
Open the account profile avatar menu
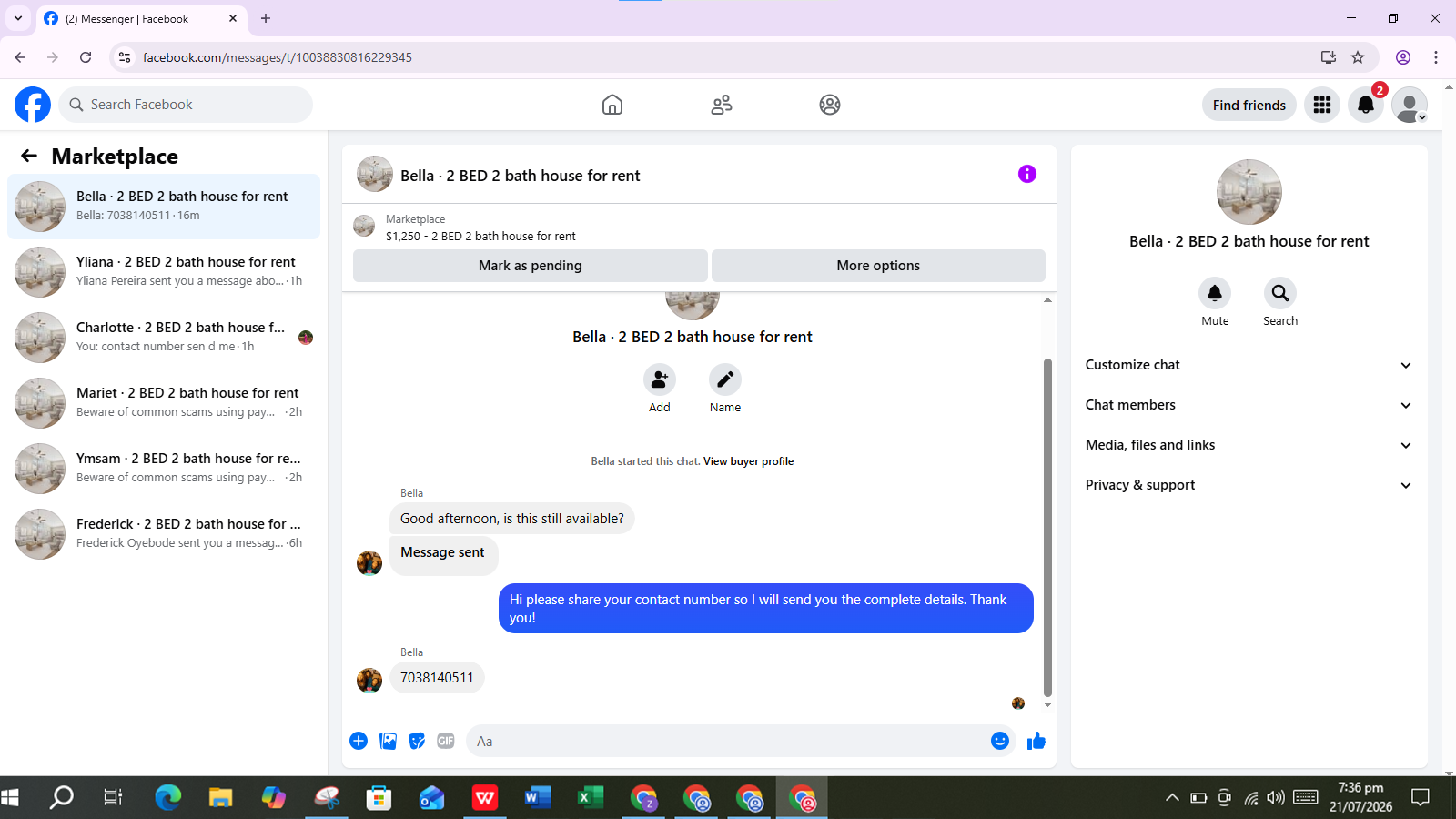coord(1410,105)
